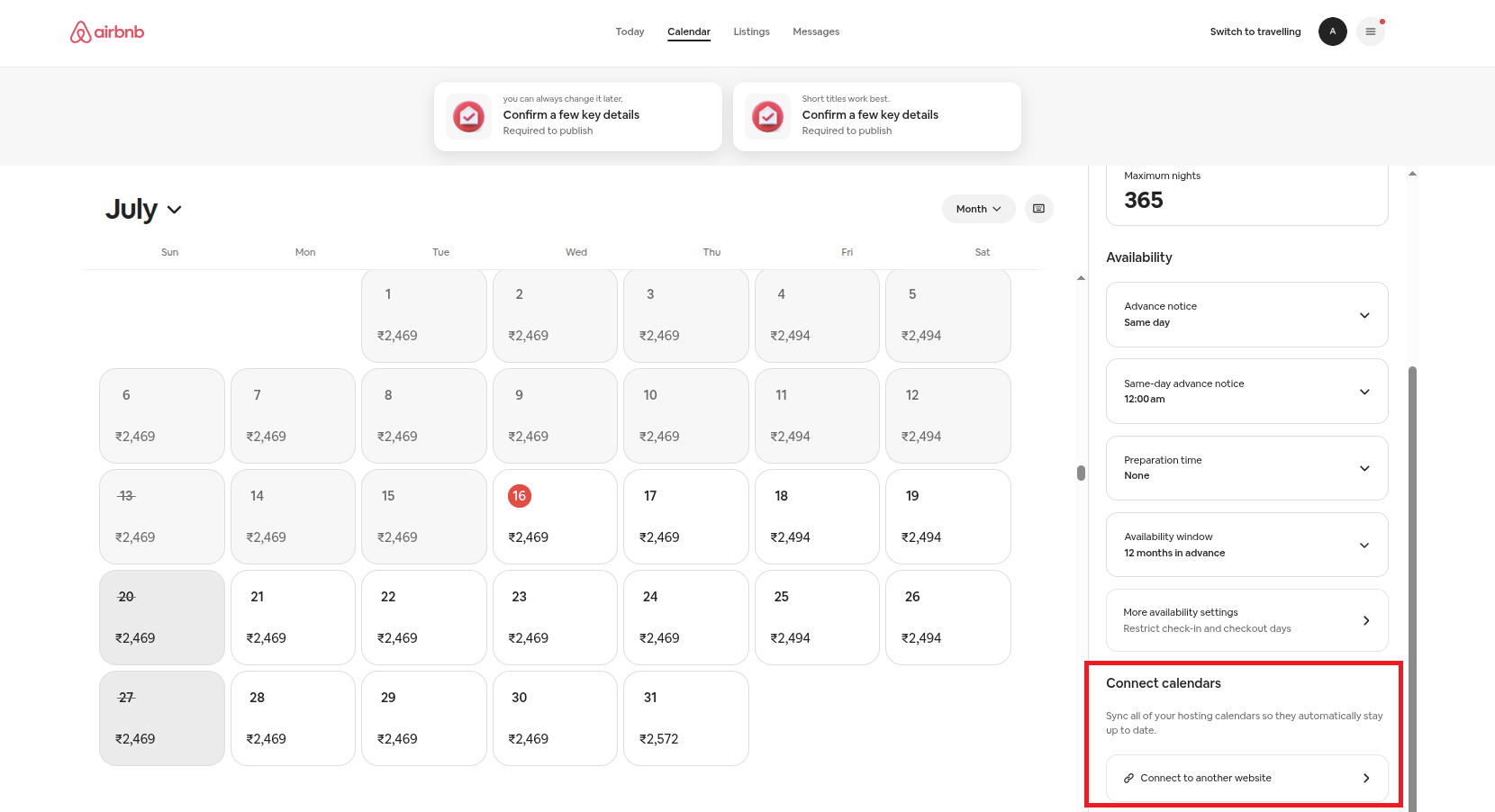The image size is (1495, 812).
Task: Click the link icon on Connect to another website
Action: tap(1128, 778)
